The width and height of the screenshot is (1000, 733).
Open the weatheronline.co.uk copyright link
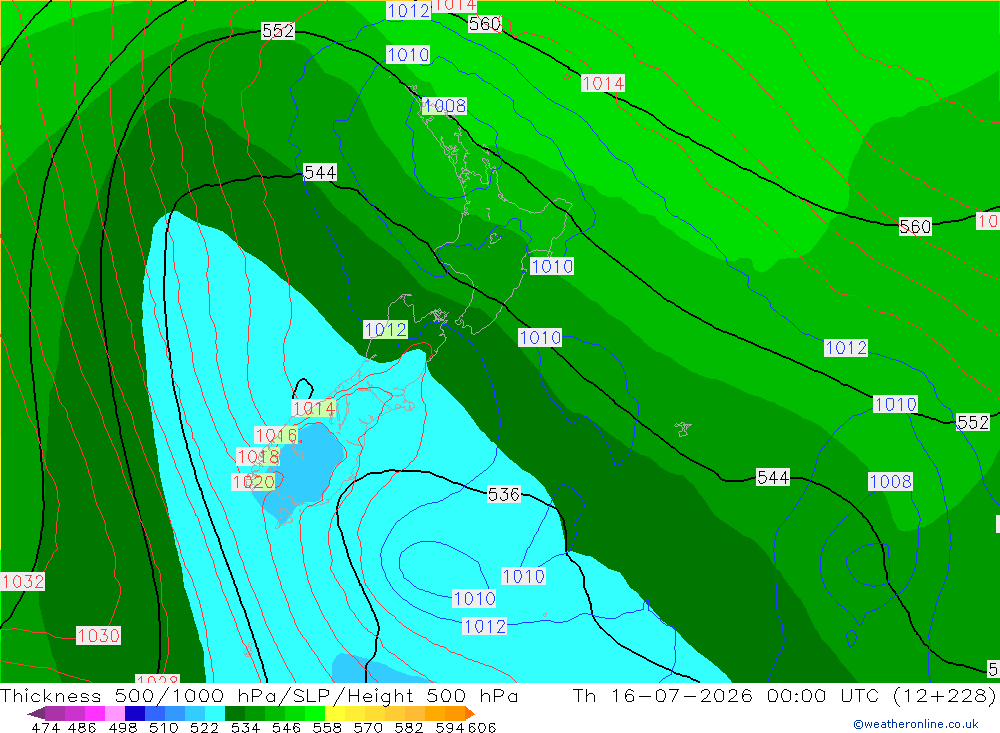pyautogui.click(x=916, y=724)
